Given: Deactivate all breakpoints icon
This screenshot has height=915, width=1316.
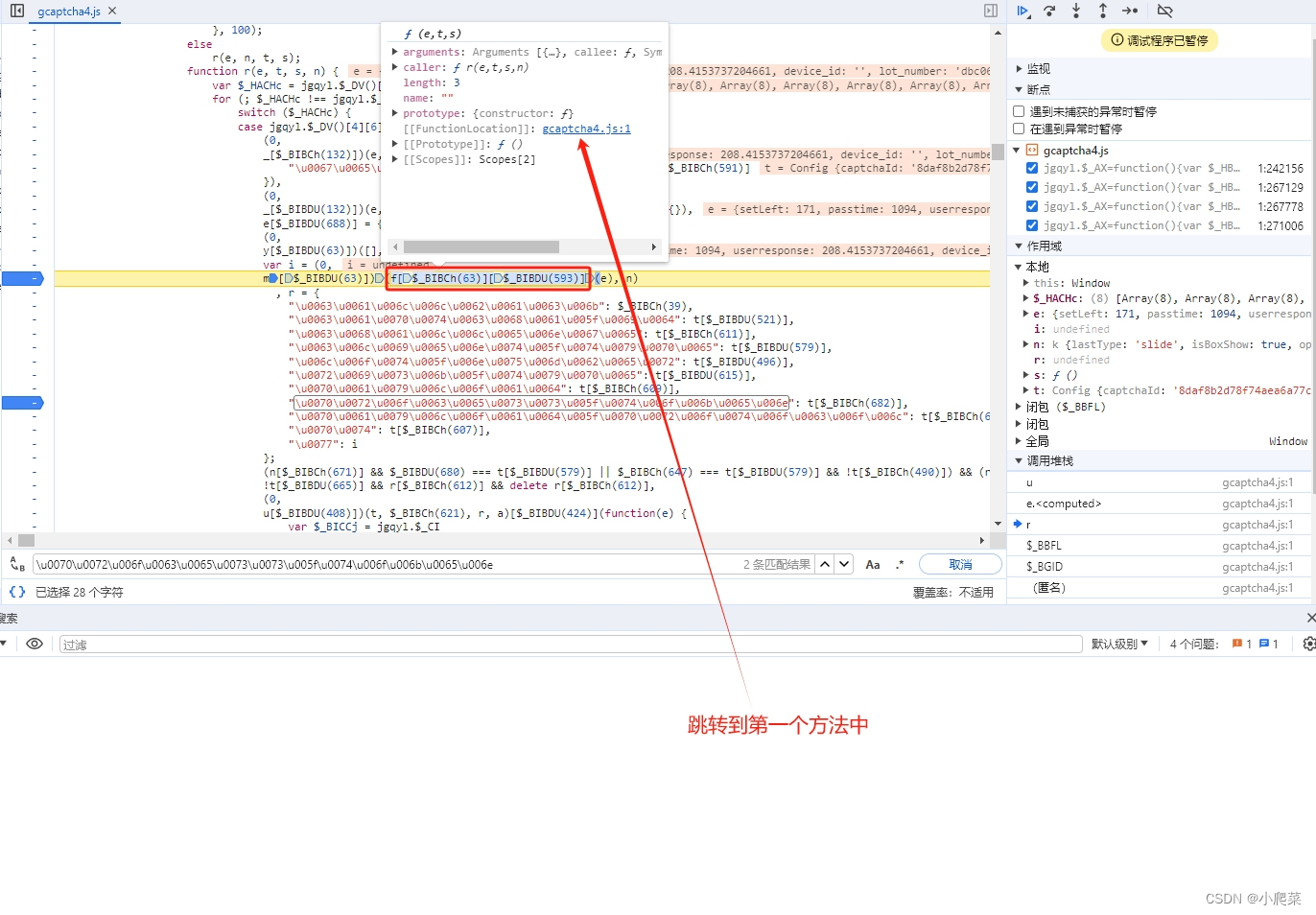Looking at the screenshot, I should pos(1164,11).
